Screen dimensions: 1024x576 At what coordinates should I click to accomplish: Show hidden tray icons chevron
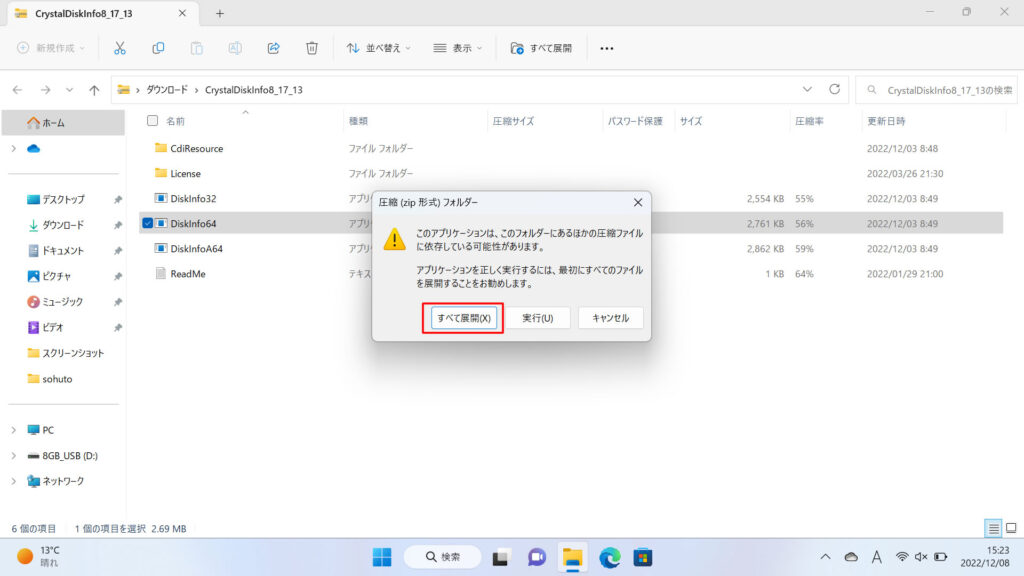pyautogui.click(x=825, y=557)
